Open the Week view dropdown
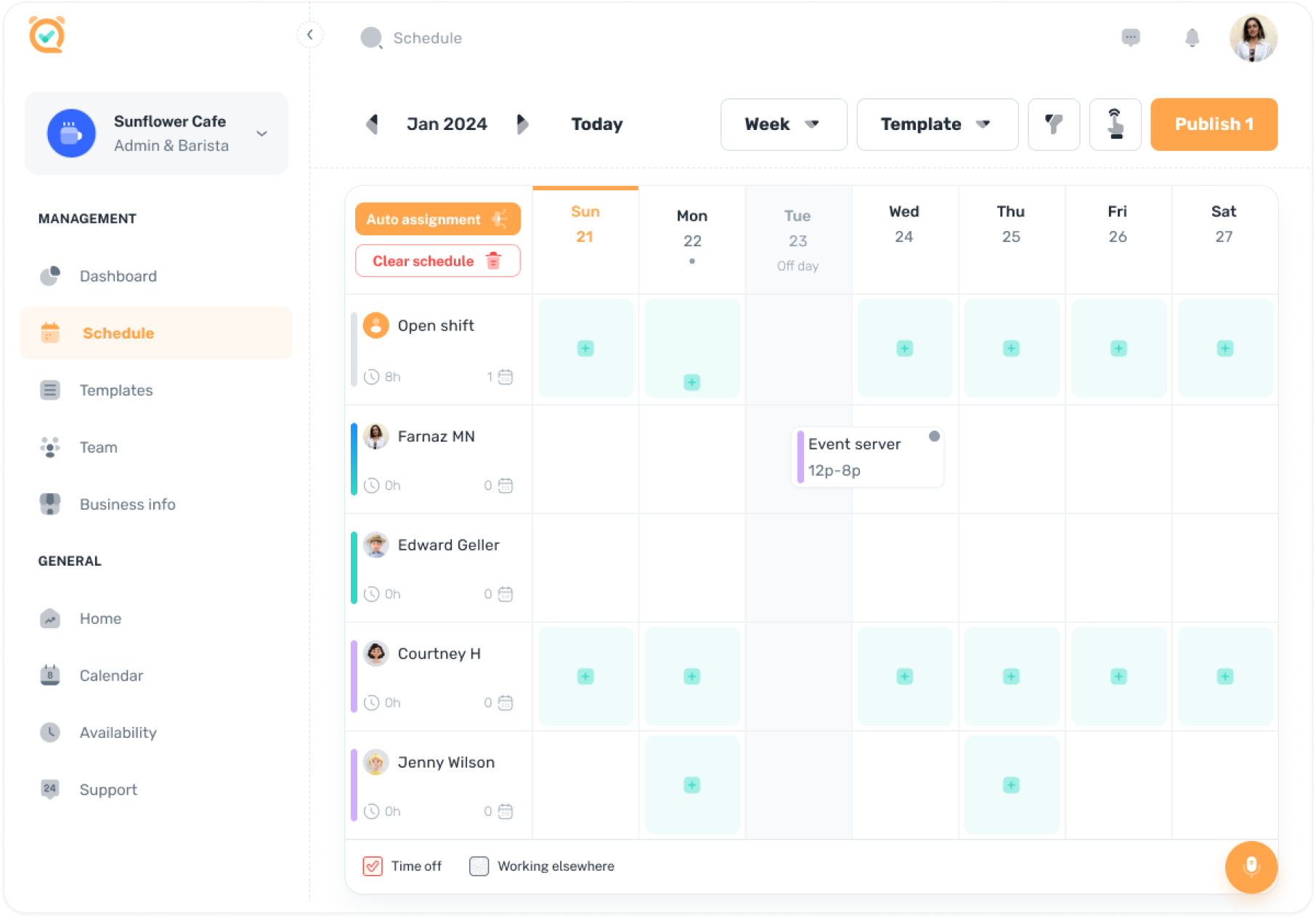 point(783,124)
